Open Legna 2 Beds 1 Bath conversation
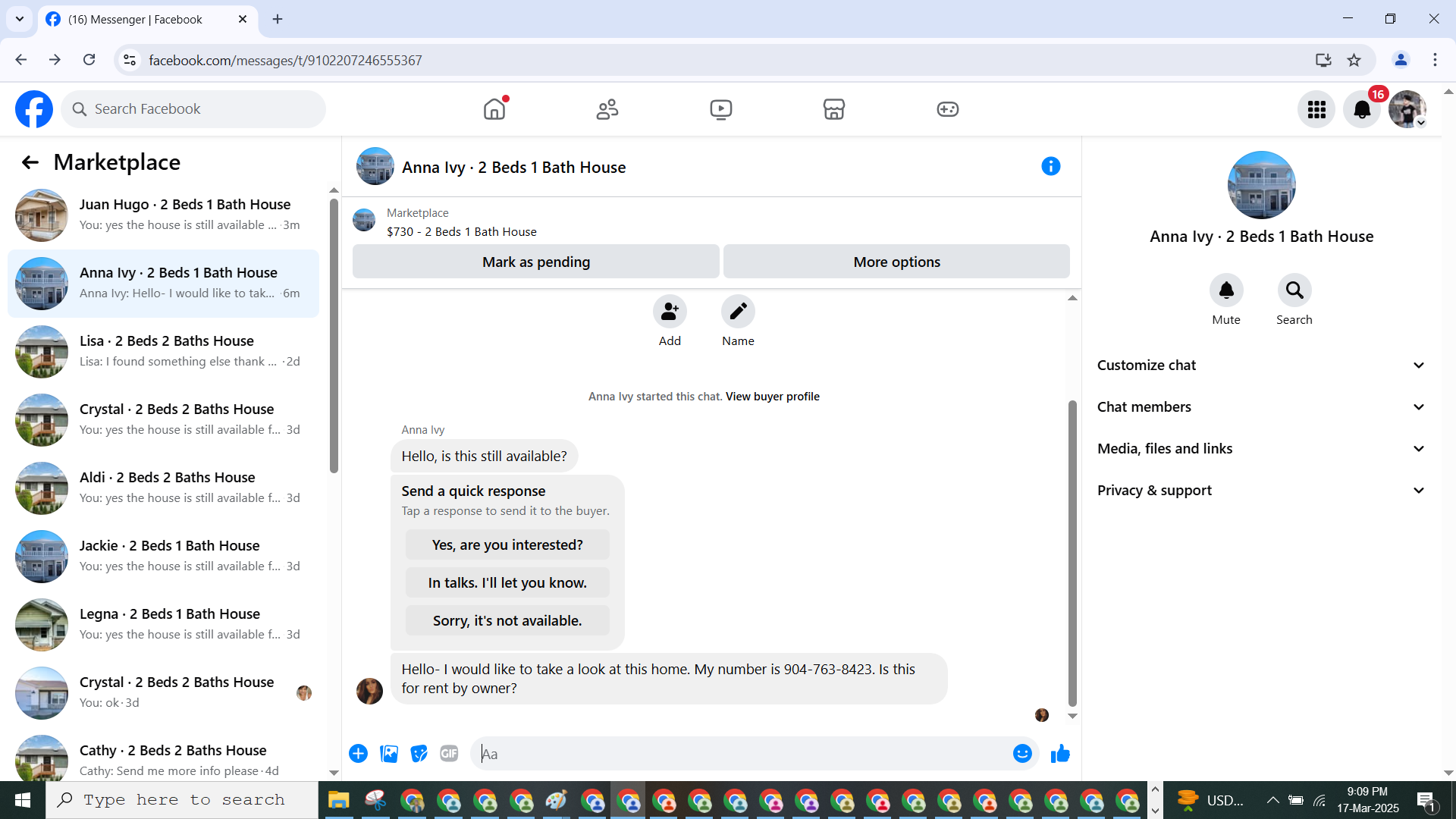The image size is (1456, 819). click(x=163, y=625)
